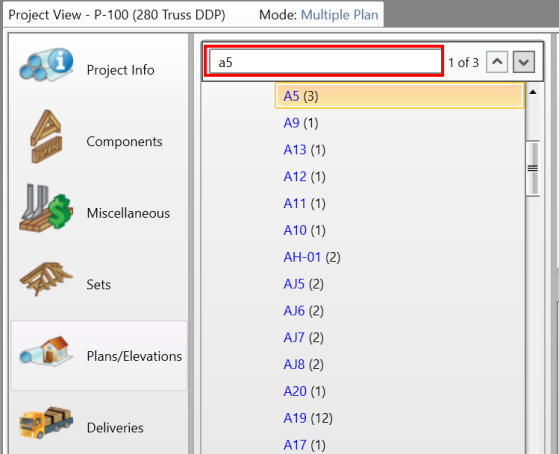Switch to the Deliveries section label

[x=115, y=428]
